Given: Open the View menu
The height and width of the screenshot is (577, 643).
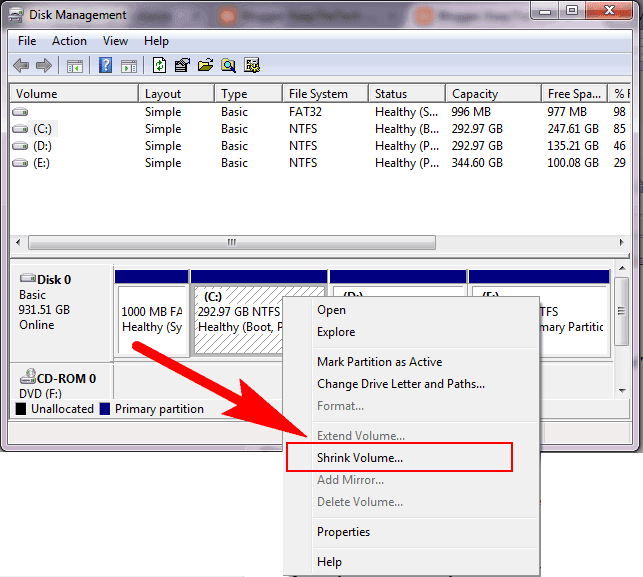Looking at the screenshot, I should [115, 41].
